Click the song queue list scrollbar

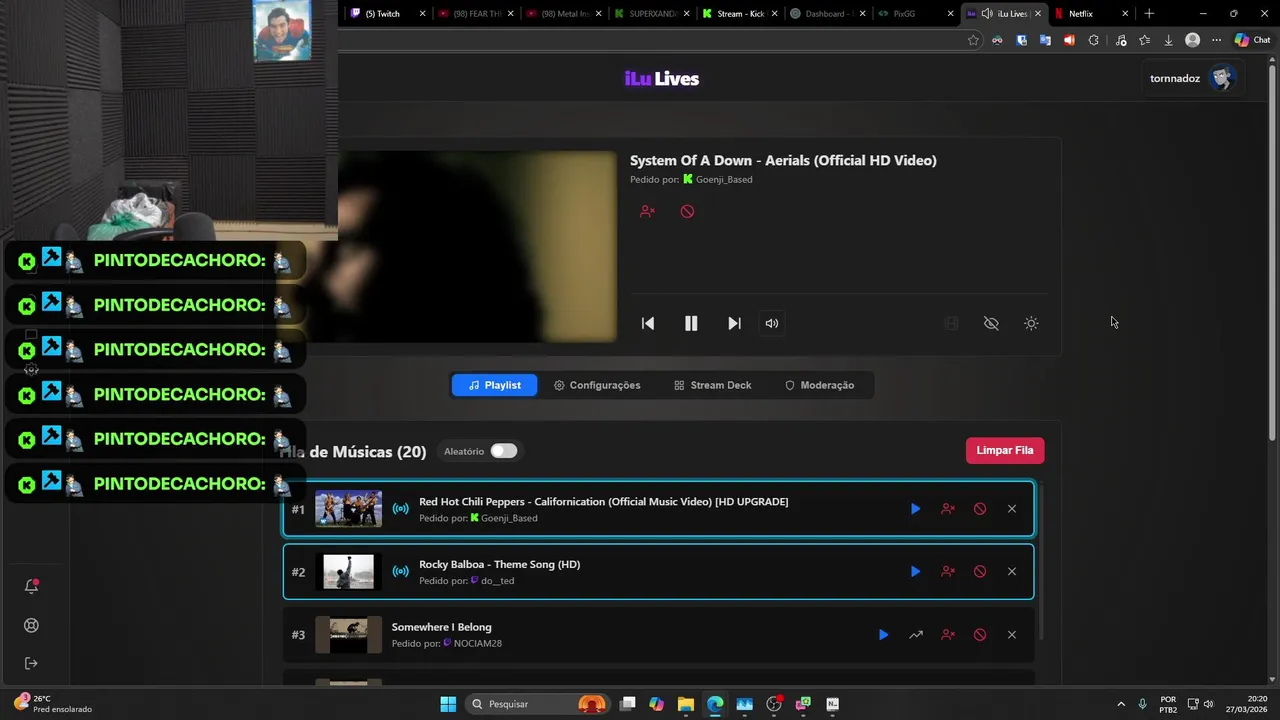[x=1040, y=560]
